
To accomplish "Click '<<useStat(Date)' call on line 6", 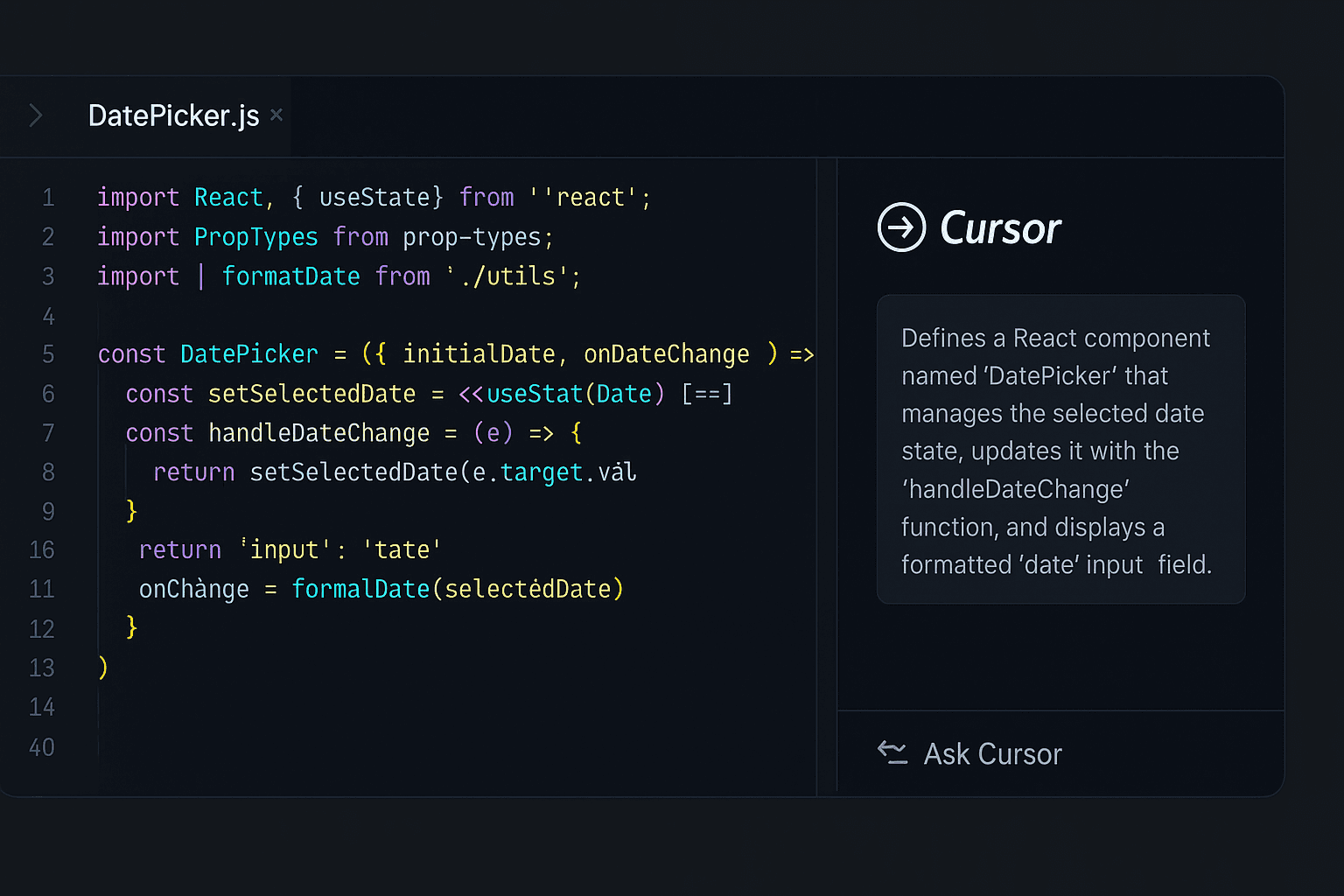I will (562, 394).
